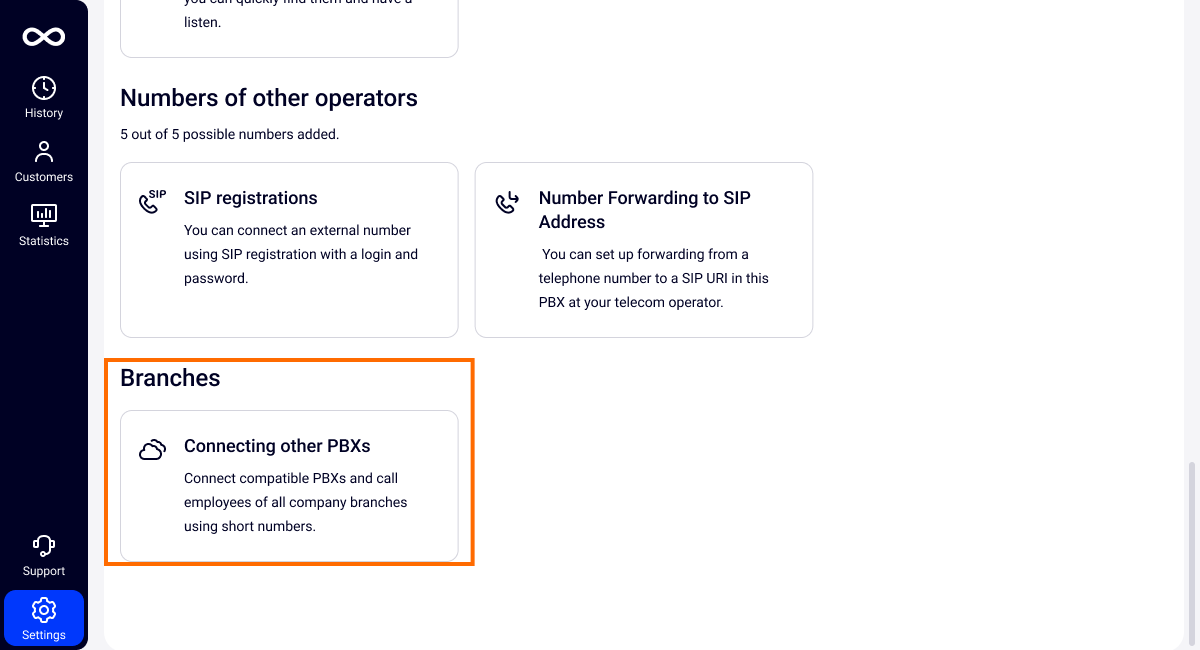Click the SIP registrations description text

(x=300, y=254)
